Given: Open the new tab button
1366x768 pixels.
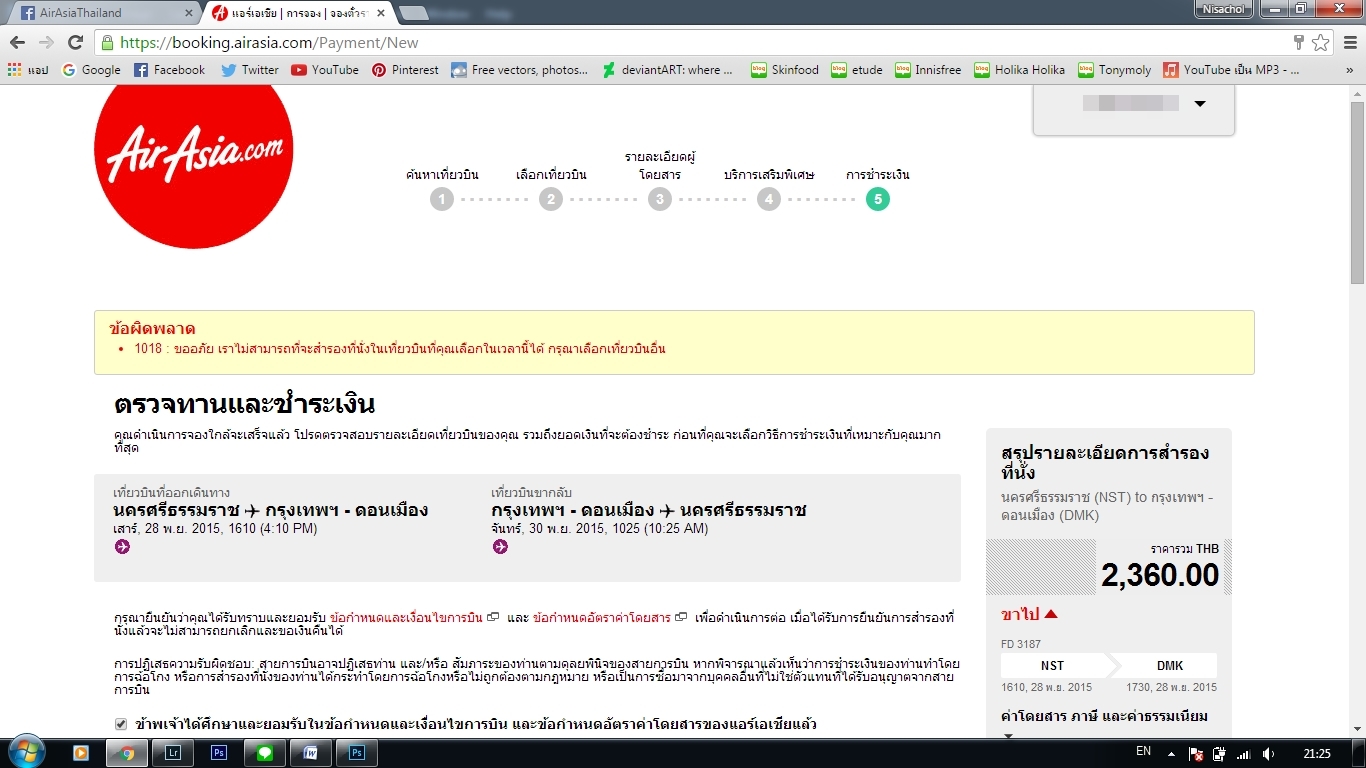Looking at the screenshot, I should (413, 14).
